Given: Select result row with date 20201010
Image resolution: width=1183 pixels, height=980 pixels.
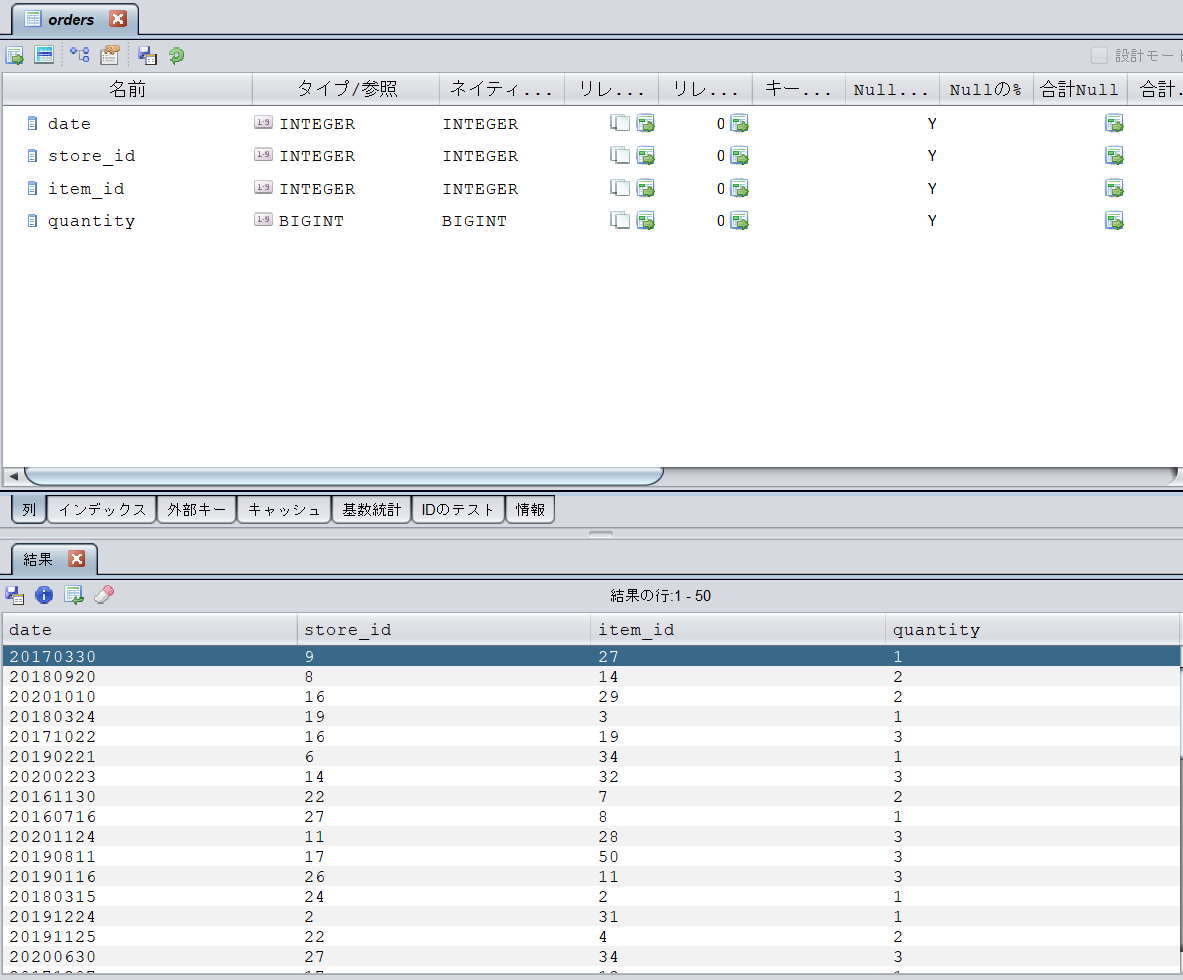Looking at the screenshot, I should pyautogui.click(x=592, y=696).
